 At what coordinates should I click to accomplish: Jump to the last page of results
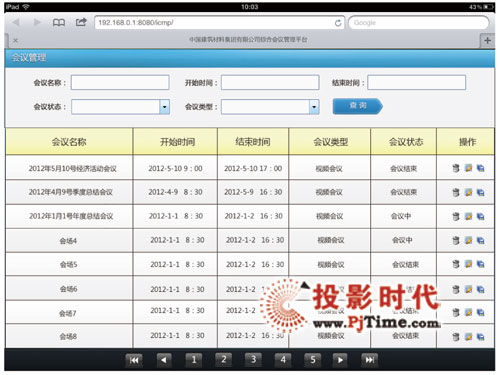[369, 360]
